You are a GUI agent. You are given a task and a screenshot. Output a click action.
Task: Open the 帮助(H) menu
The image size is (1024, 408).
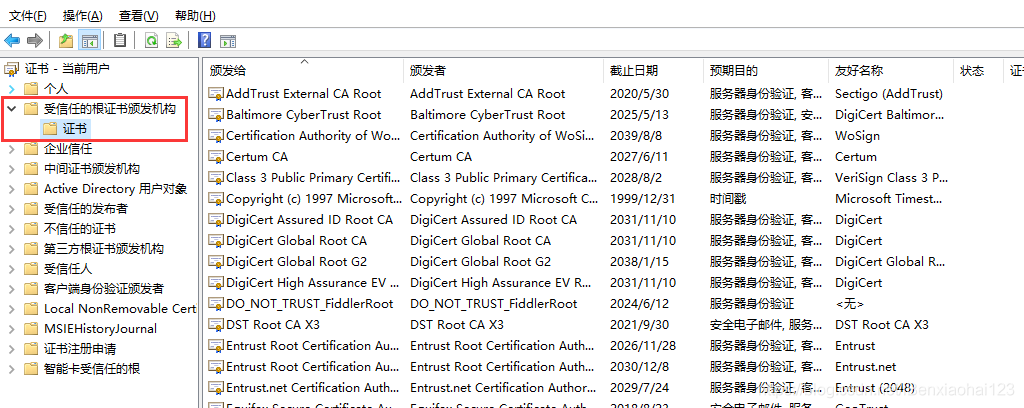pyautogui.click(x=195, y=16)
